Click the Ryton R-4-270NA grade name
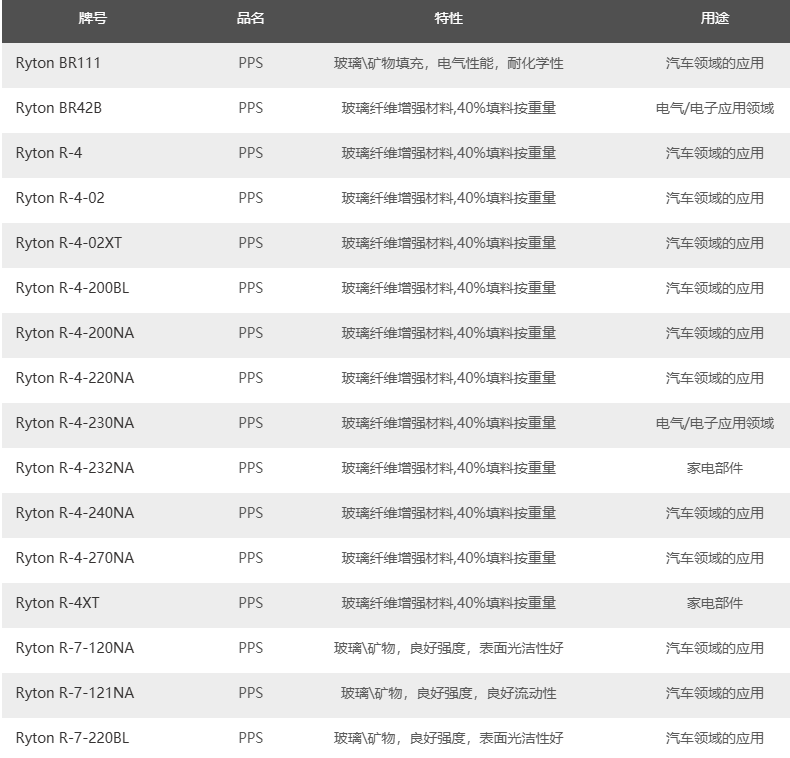This screenshot has height=758, width=790. (x=74, y=558)
